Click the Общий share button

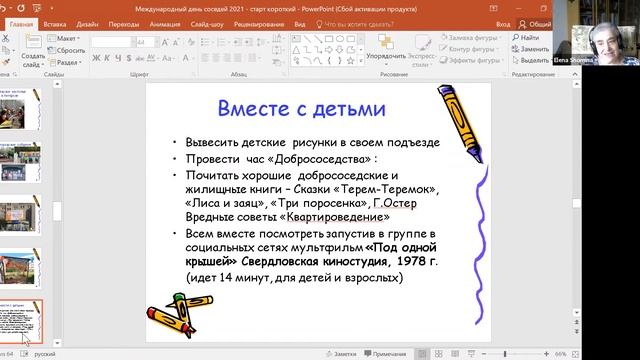(x=535, y=24)
